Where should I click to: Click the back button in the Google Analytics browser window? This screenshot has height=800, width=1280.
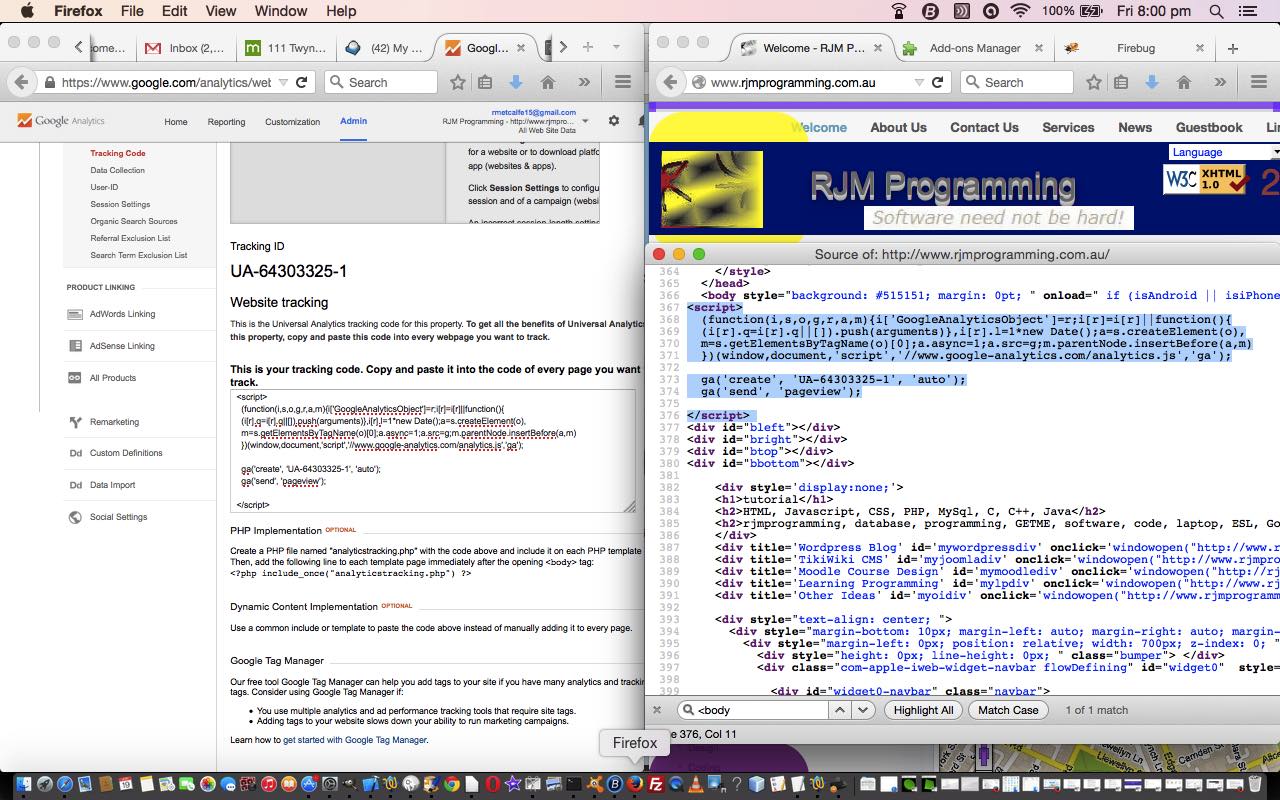point(22,82)
